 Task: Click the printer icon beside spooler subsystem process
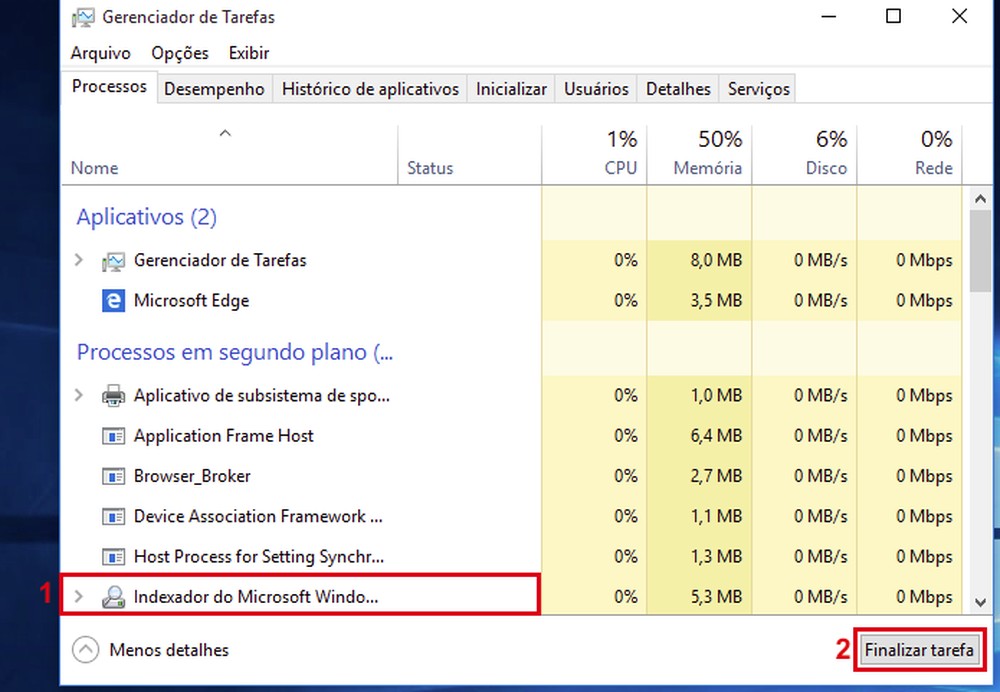[113, 395]
